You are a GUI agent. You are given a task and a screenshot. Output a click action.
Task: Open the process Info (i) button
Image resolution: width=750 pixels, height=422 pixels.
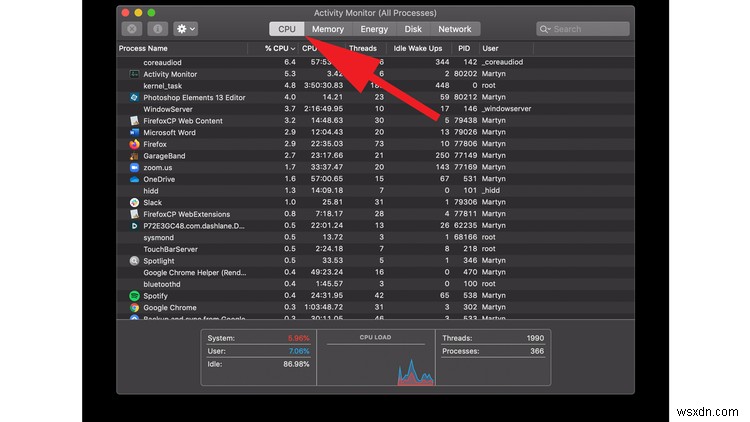click(x=157, y=29)
